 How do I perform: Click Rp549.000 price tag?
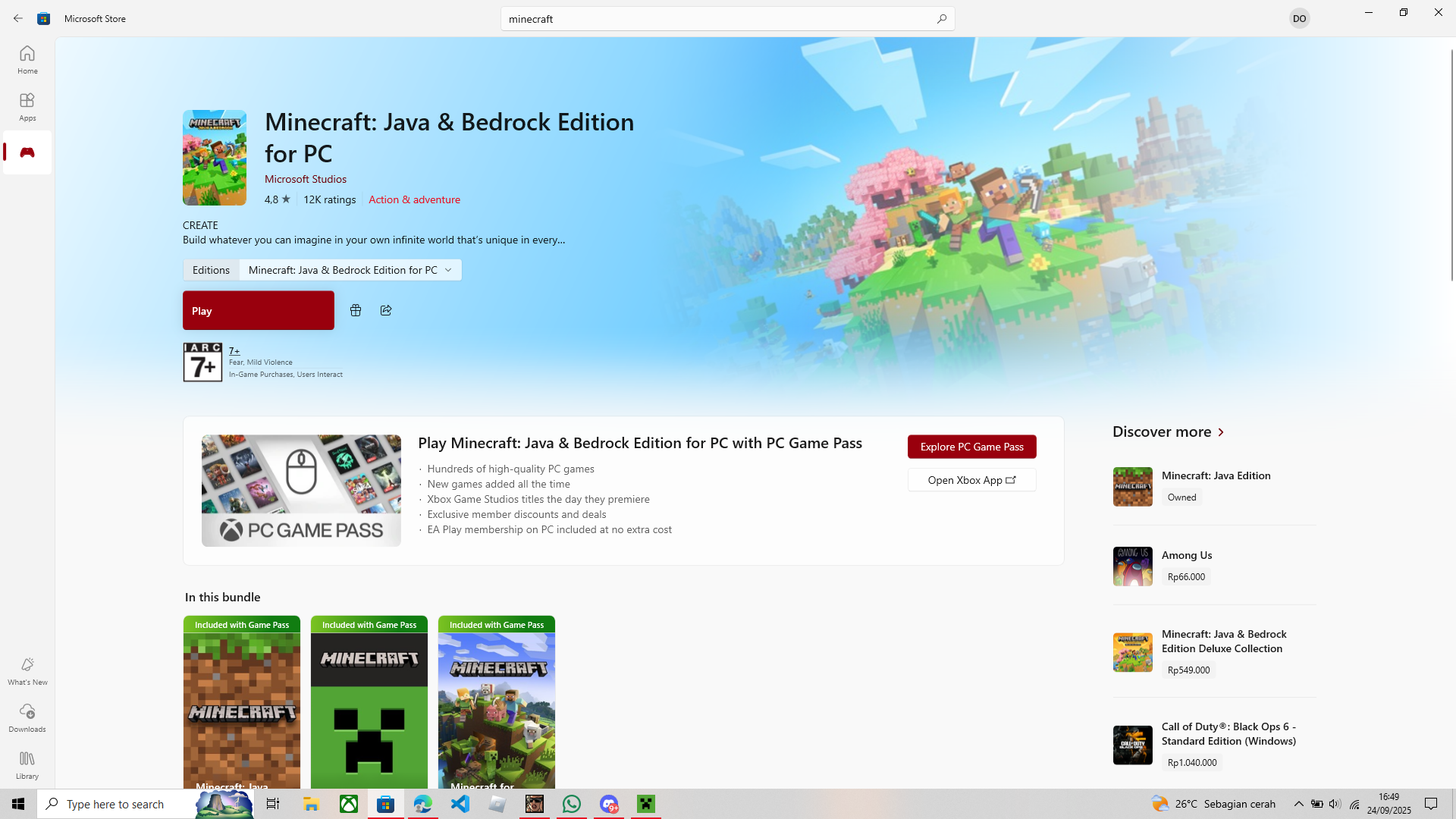(x=1189, y=670)
